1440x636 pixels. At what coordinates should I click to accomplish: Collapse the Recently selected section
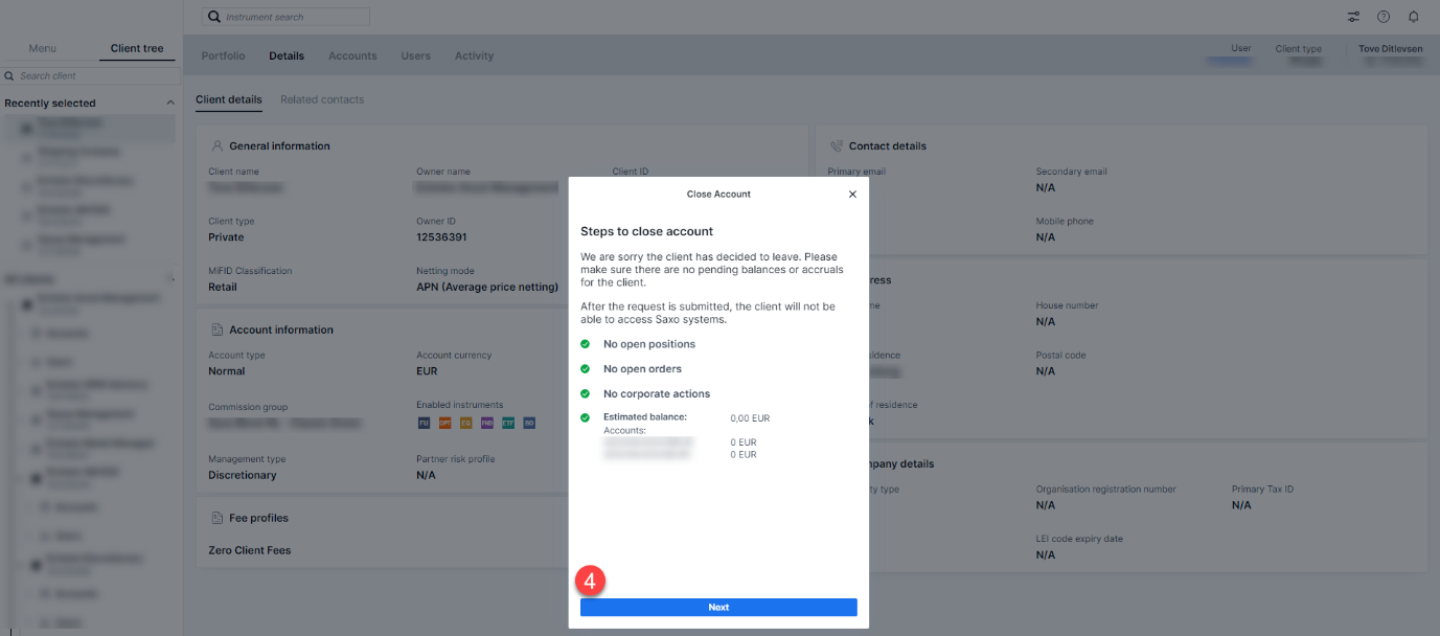click(x=170, y=103)
